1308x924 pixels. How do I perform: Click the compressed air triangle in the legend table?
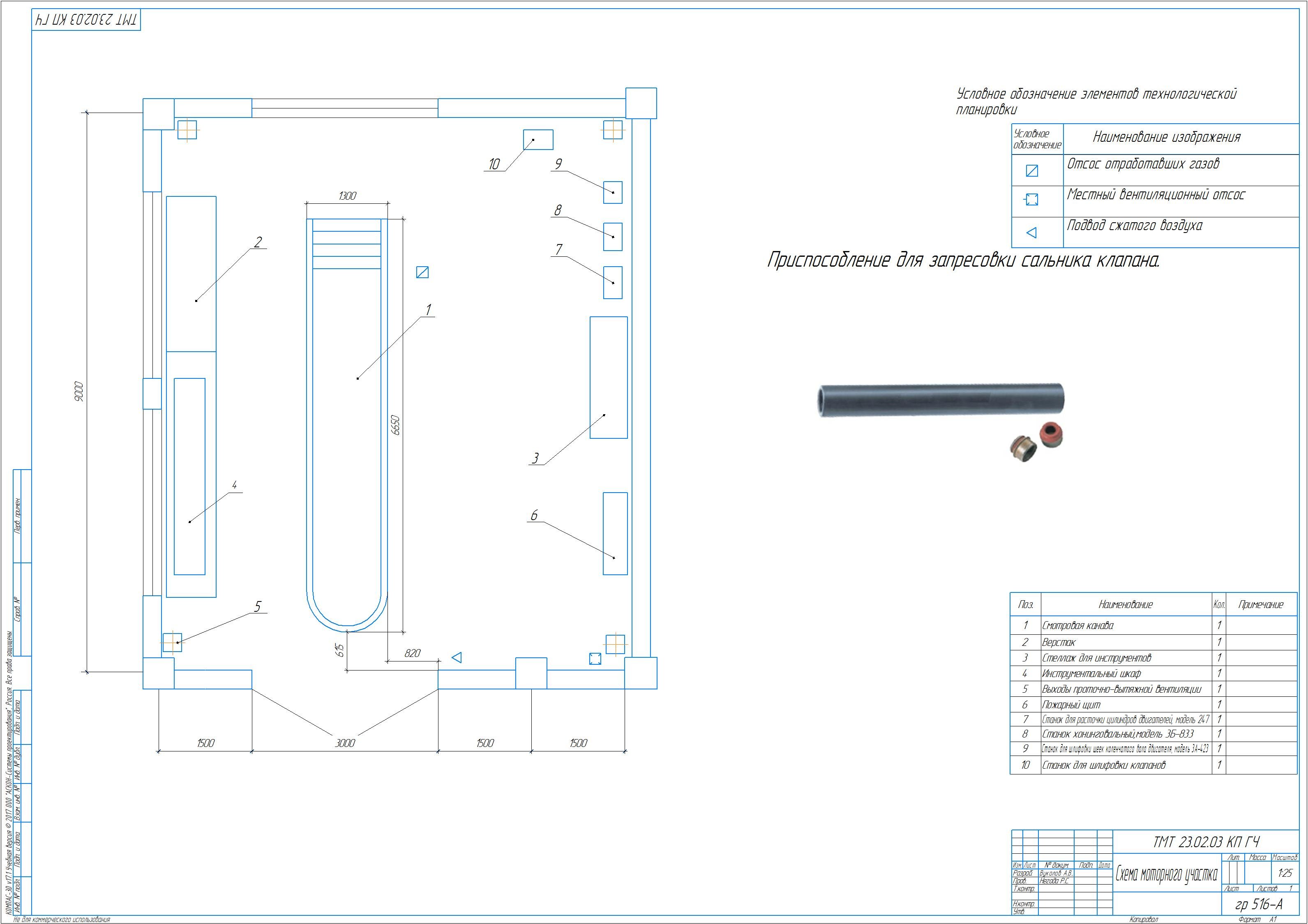click(1031, 233)
